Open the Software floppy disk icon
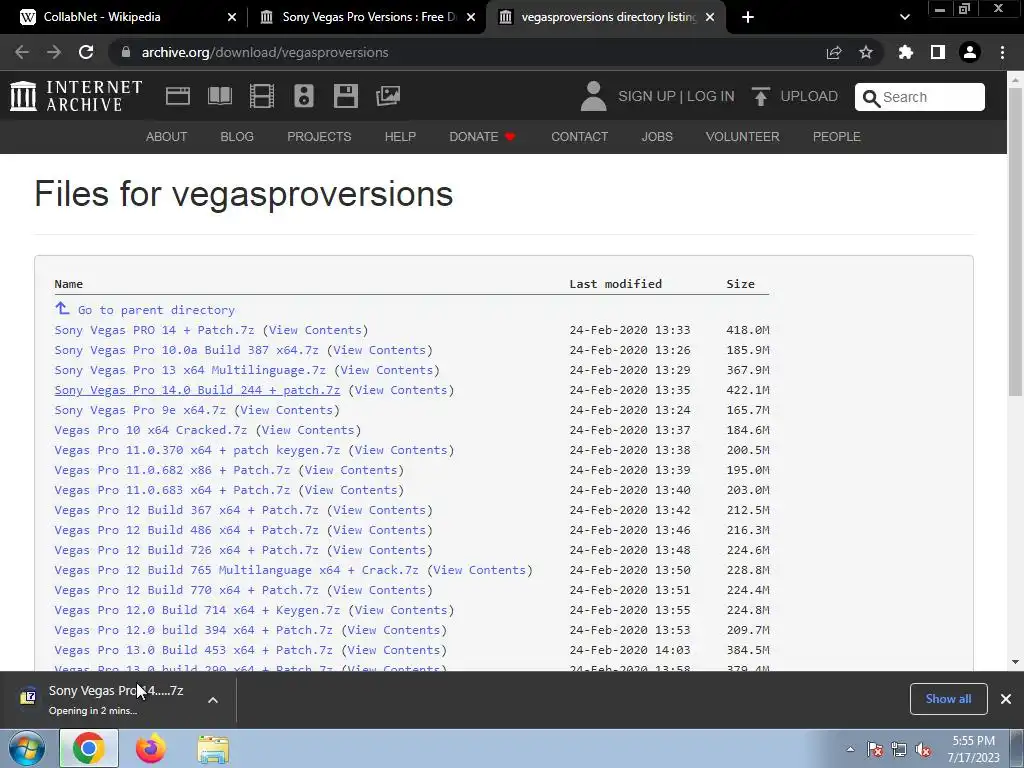Screen dimensions: 1024x768 coord(345,96)
